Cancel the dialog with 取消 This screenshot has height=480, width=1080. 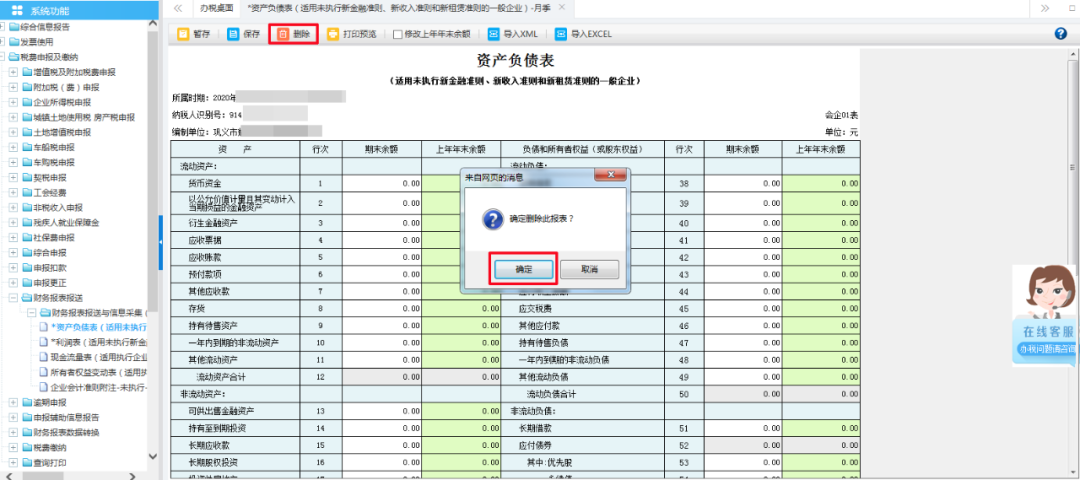pyautogui.click(x=590, y=270)
